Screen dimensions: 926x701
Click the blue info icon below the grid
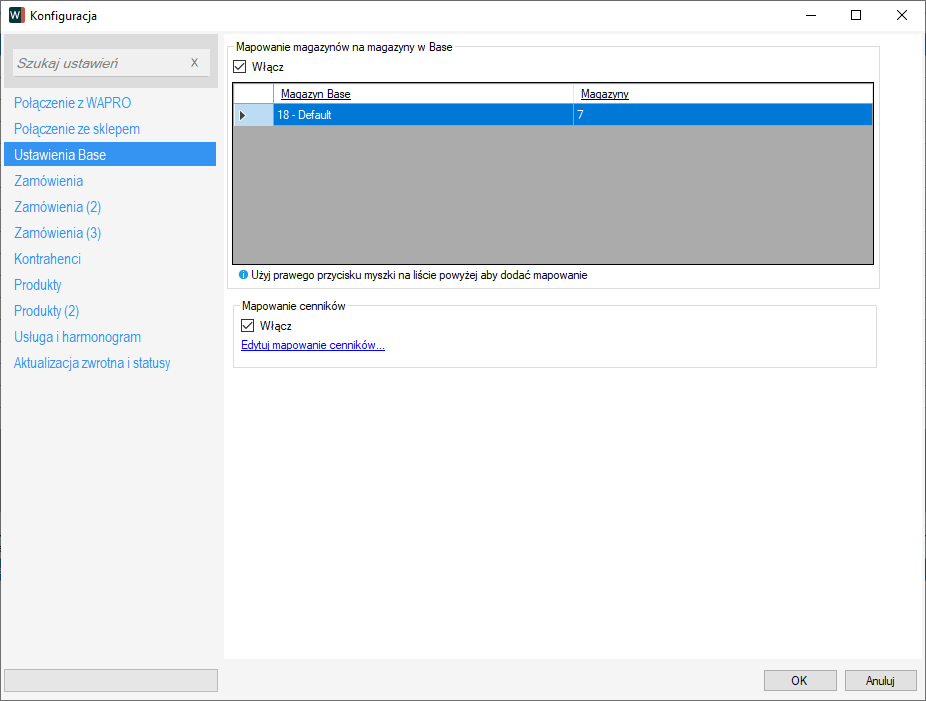tap(243, 274)
